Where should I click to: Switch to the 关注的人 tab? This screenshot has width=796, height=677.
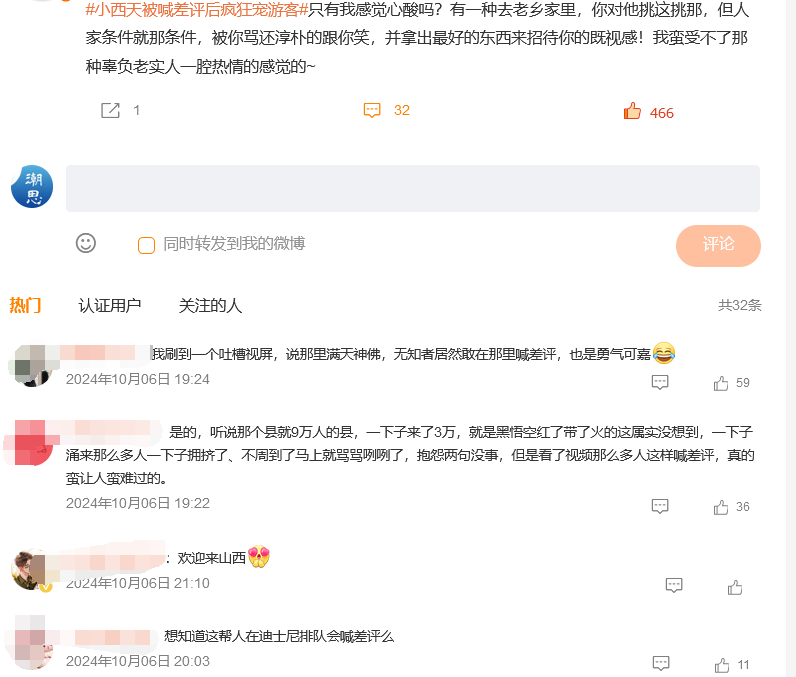coord(210,306)
